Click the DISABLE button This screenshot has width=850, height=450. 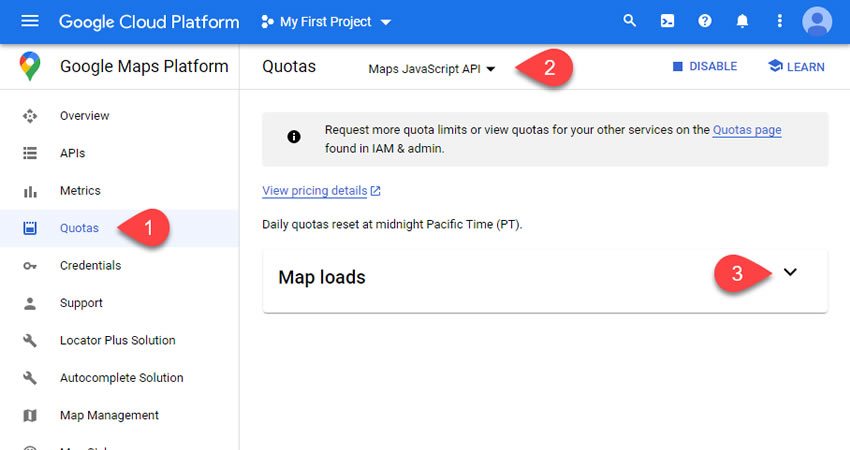pyautogui.click(x=704, y=67)
